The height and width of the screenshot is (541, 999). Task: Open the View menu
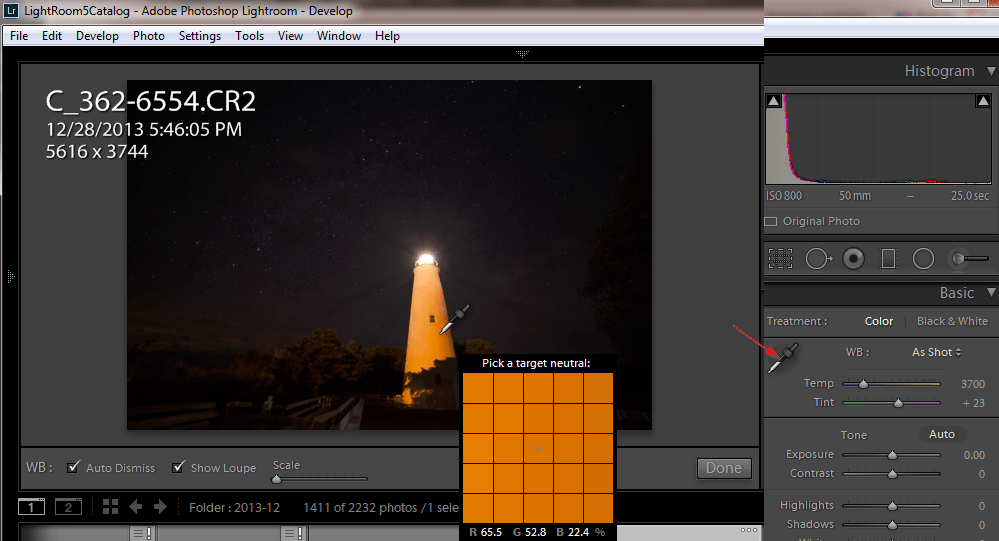[291, 36]
